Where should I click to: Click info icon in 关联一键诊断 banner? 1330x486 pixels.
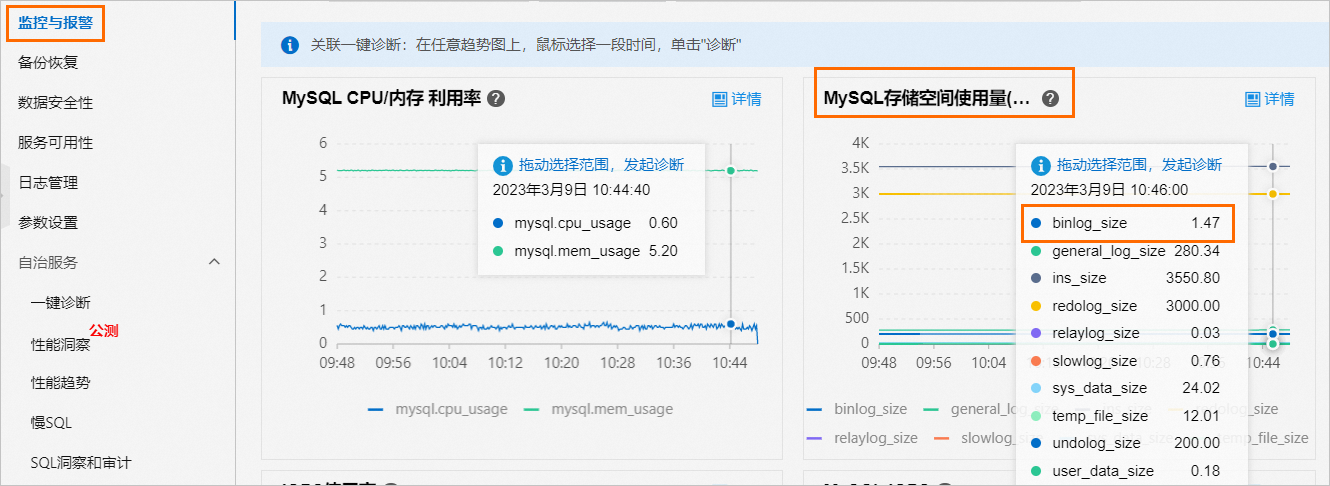point(290,45)
